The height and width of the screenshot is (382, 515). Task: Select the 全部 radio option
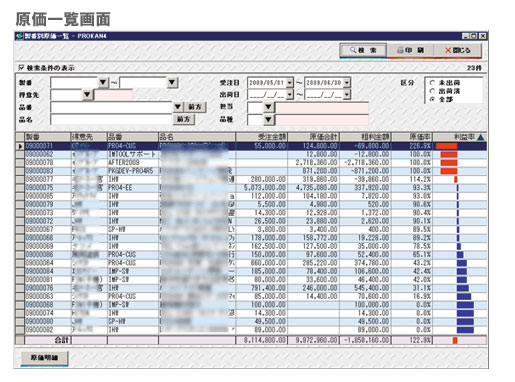tap(433, 99)
